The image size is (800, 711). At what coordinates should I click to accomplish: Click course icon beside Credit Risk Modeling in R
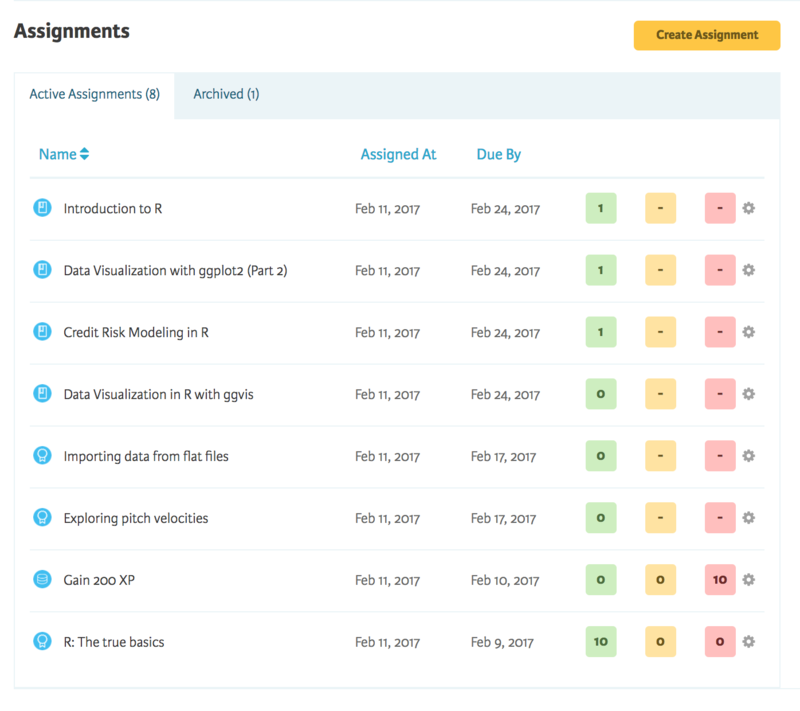point(42,332)
